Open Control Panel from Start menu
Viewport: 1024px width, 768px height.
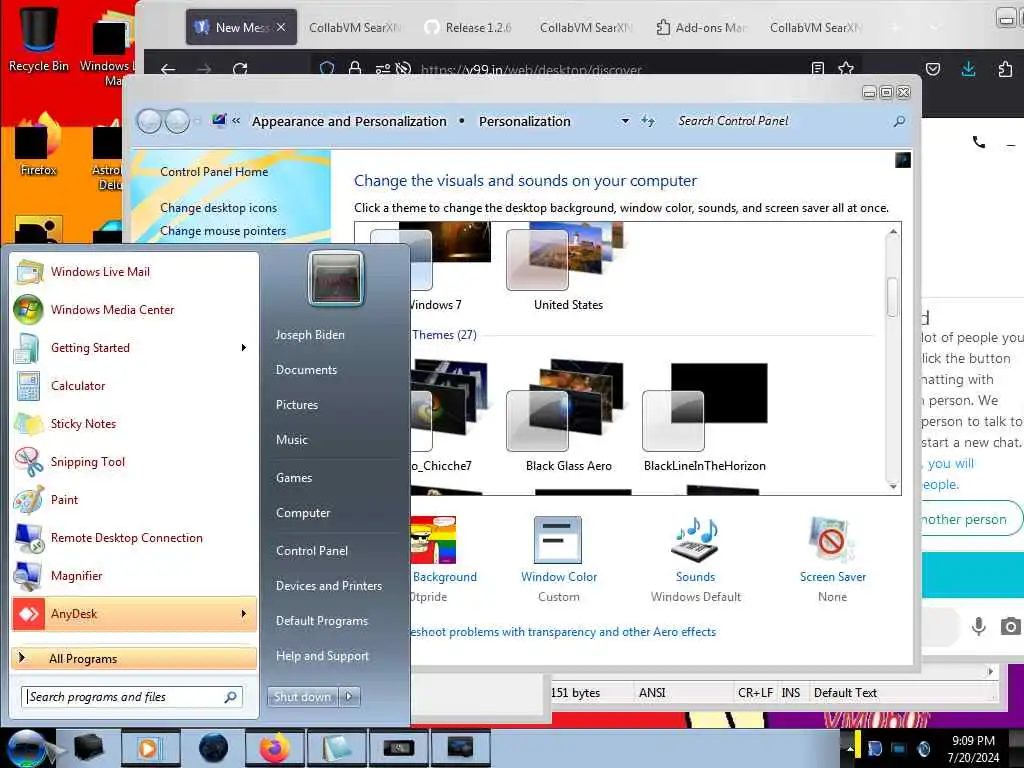coord(312,551)
